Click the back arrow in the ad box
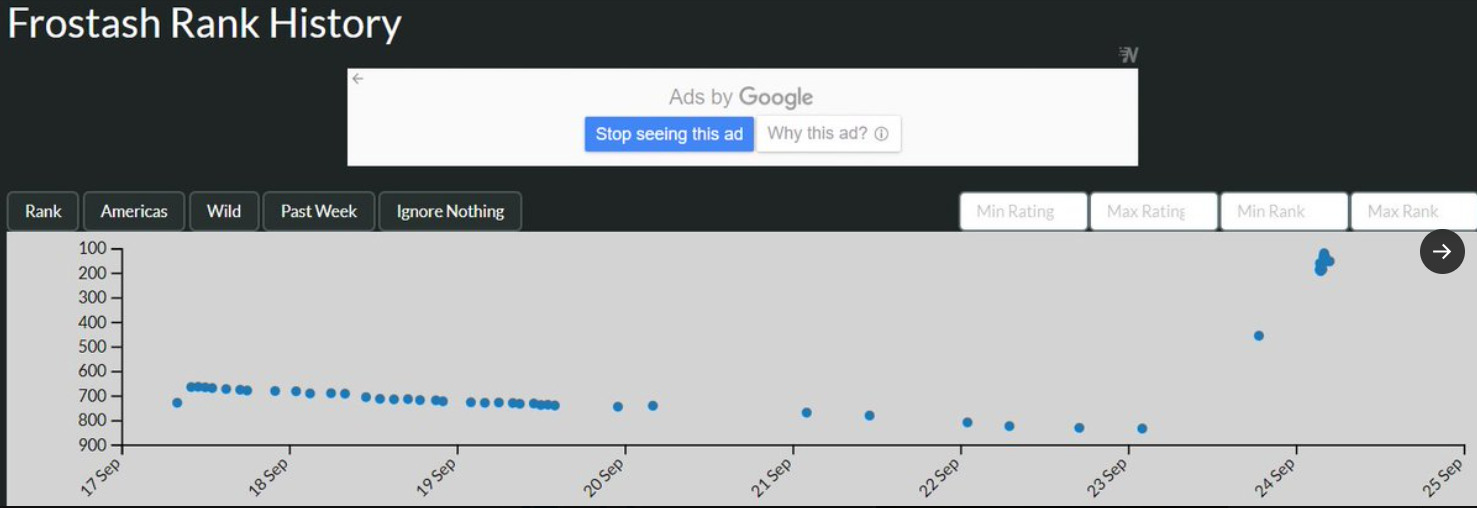1477x508 pixels. [x=357, y=79]
